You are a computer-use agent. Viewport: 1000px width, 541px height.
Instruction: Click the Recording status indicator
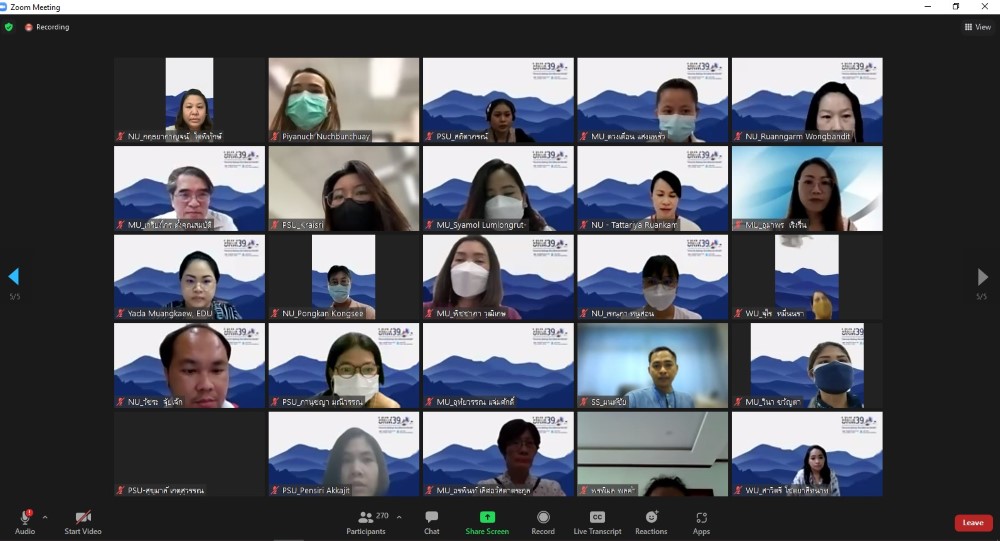47,27
